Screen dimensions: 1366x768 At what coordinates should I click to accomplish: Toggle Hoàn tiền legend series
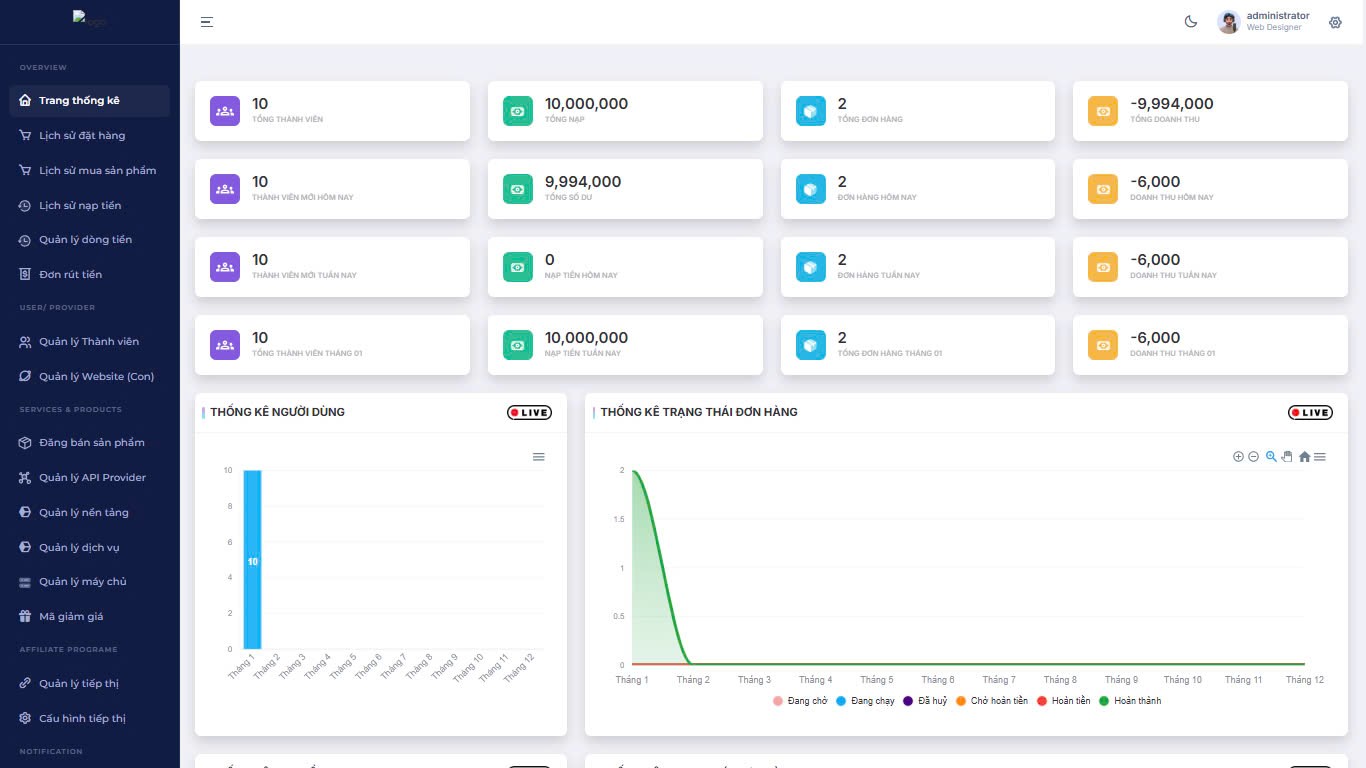pyautogui.click(x=1064, y=701)
